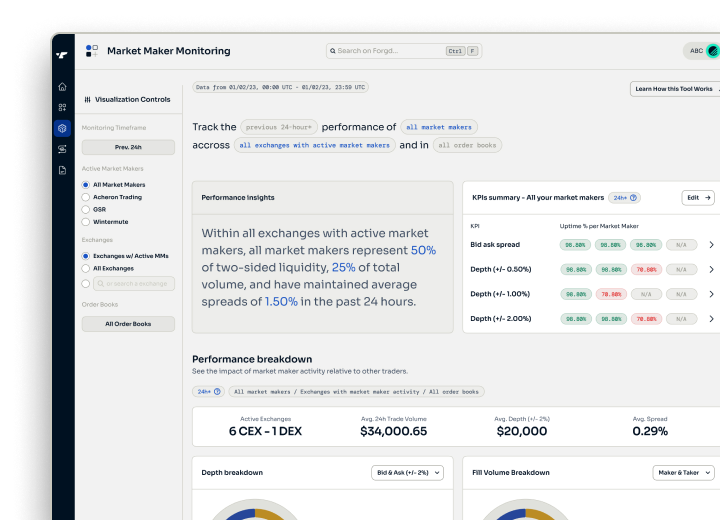This screenshot has width=720, height=520.
Task: Click the Market Maker Monitoring header icon
Action: (x=92, y=51)
